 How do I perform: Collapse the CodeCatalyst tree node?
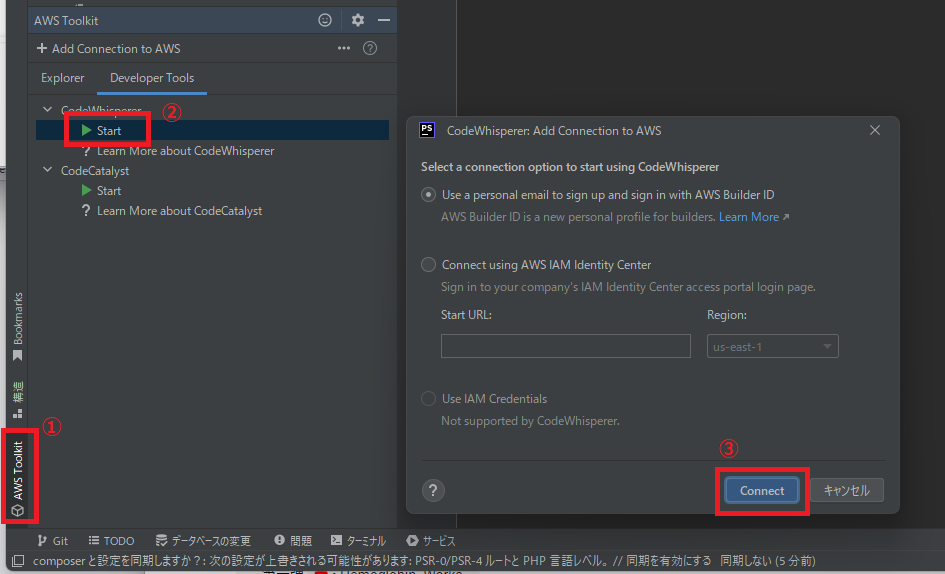[x=48, y=170]
